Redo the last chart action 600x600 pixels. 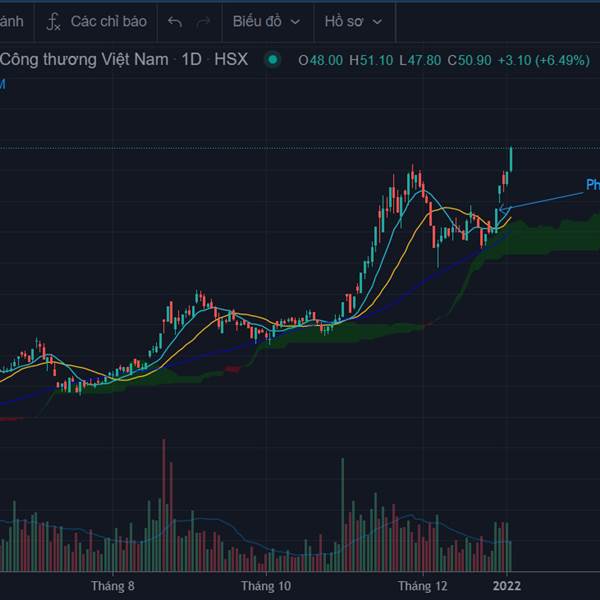203,22
